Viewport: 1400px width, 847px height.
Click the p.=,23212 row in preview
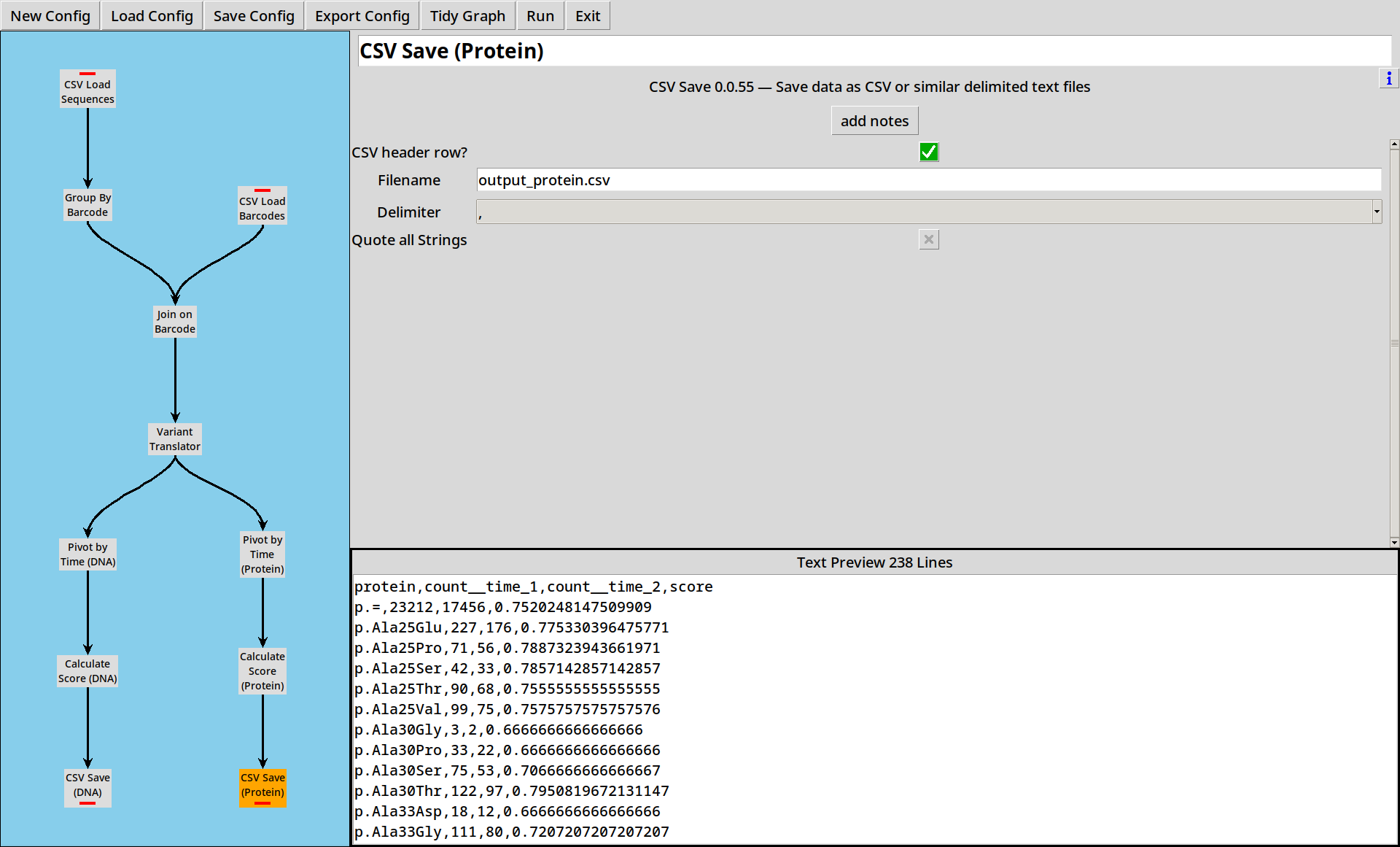click(x=502, y=607)
